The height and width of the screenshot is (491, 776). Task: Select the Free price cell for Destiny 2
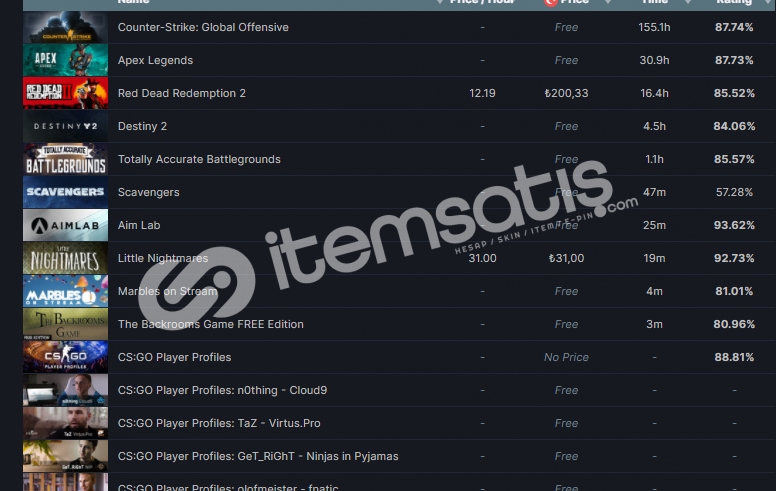tap(566, 126)
